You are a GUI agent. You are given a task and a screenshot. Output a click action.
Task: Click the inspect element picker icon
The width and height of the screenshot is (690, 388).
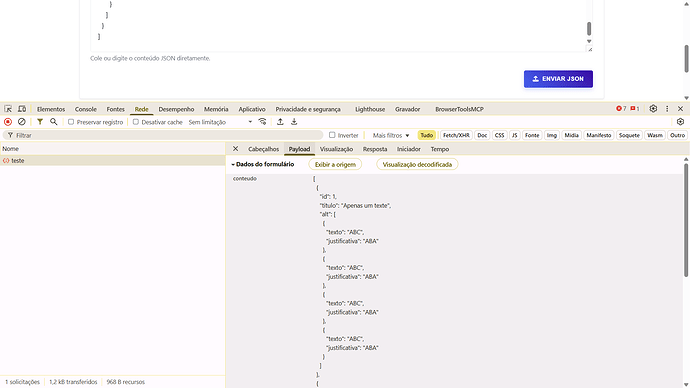(x=8, y=109)
